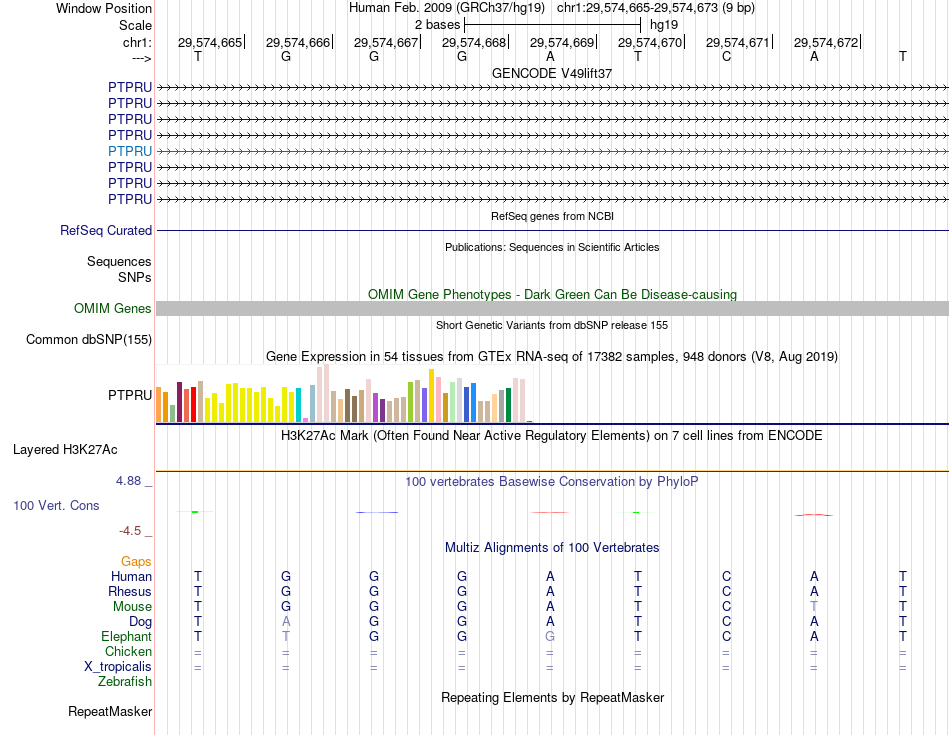Click the GENCODE V49lift37 track title
This screenshot has width=950, height=735.
point(552,73)
